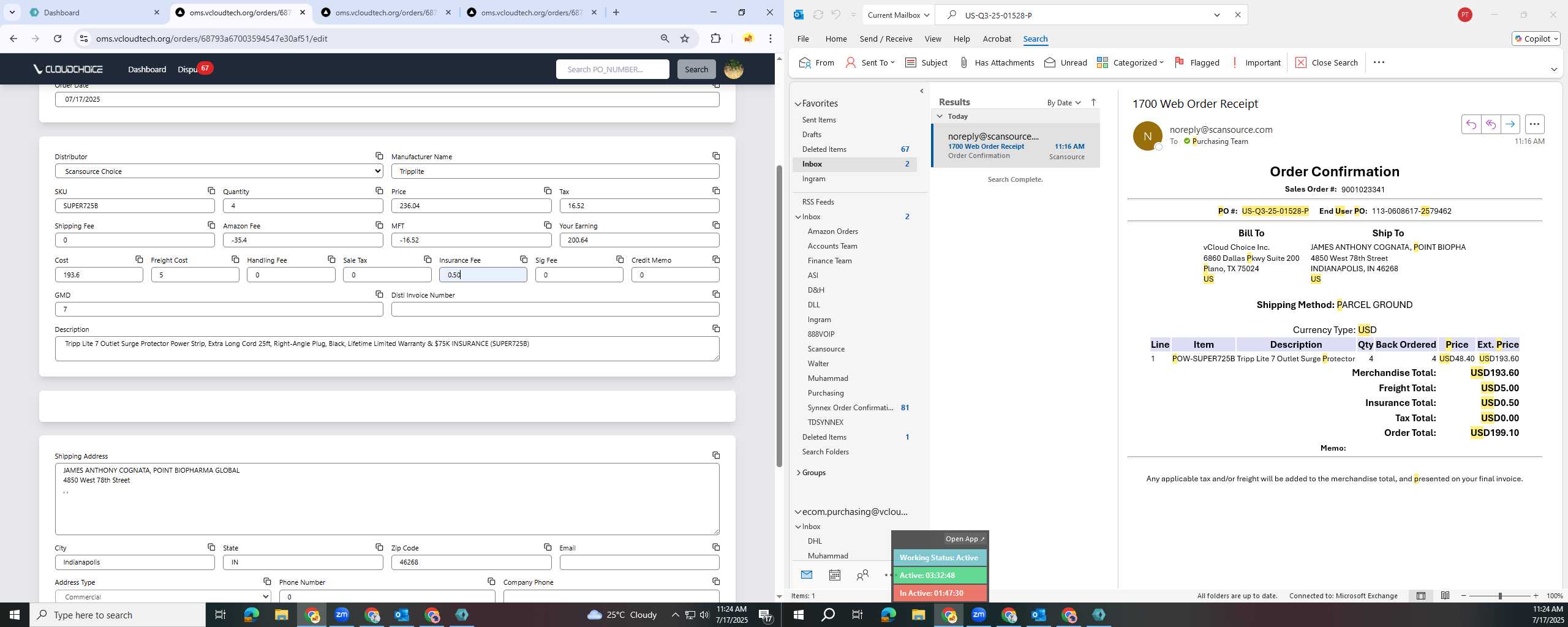Click Reply icon in Outlook email
The image size is (1568, 627).
tap(1471, 124)
